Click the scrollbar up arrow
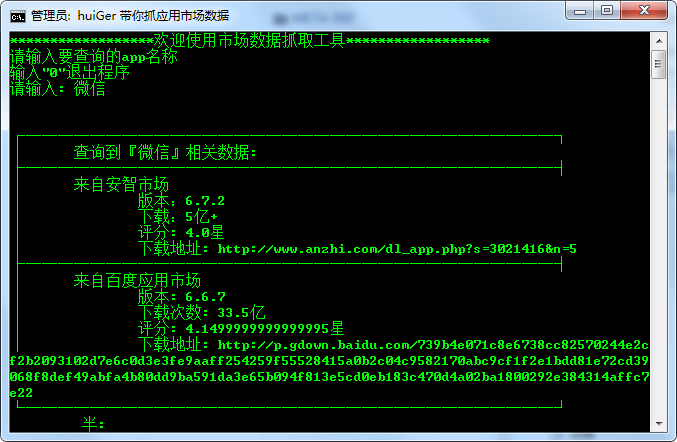677x442 pixels. (659, 41)
